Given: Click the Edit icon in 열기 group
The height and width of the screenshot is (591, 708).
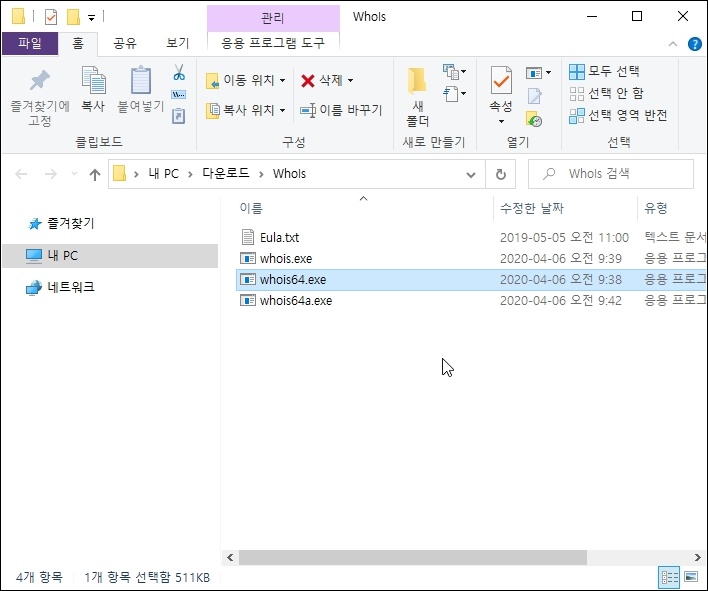Looking at the screenshot, I should (535, 96).
